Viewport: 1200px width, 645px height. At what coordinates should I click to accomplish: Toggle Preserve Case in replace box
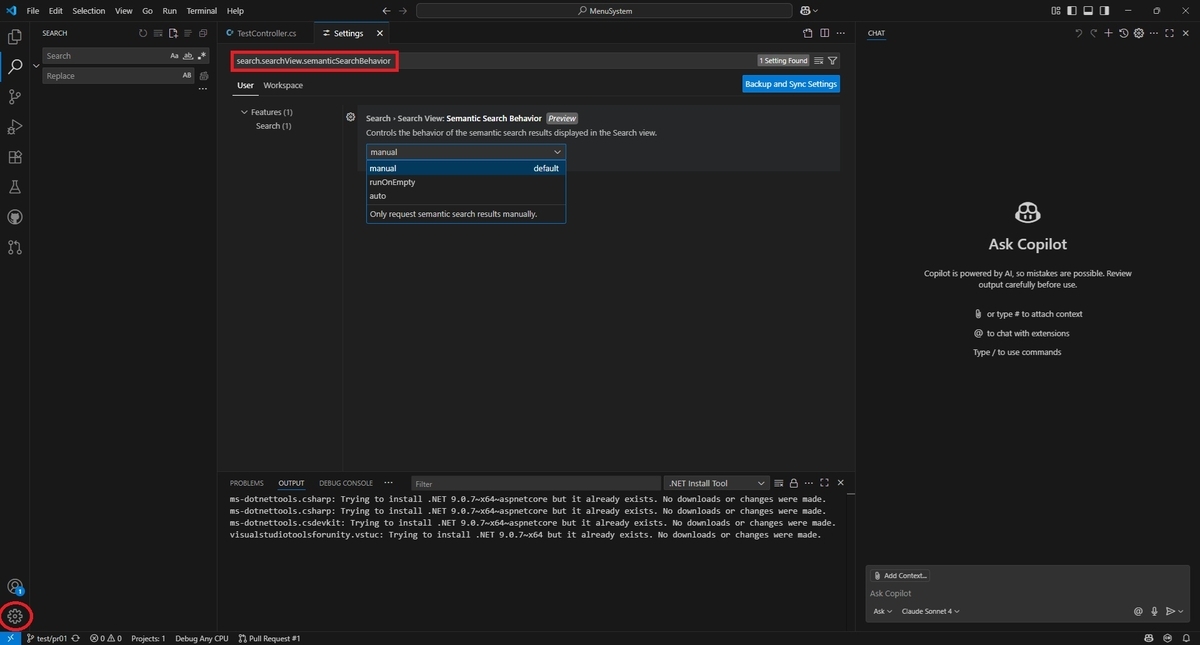pos(187,76)
